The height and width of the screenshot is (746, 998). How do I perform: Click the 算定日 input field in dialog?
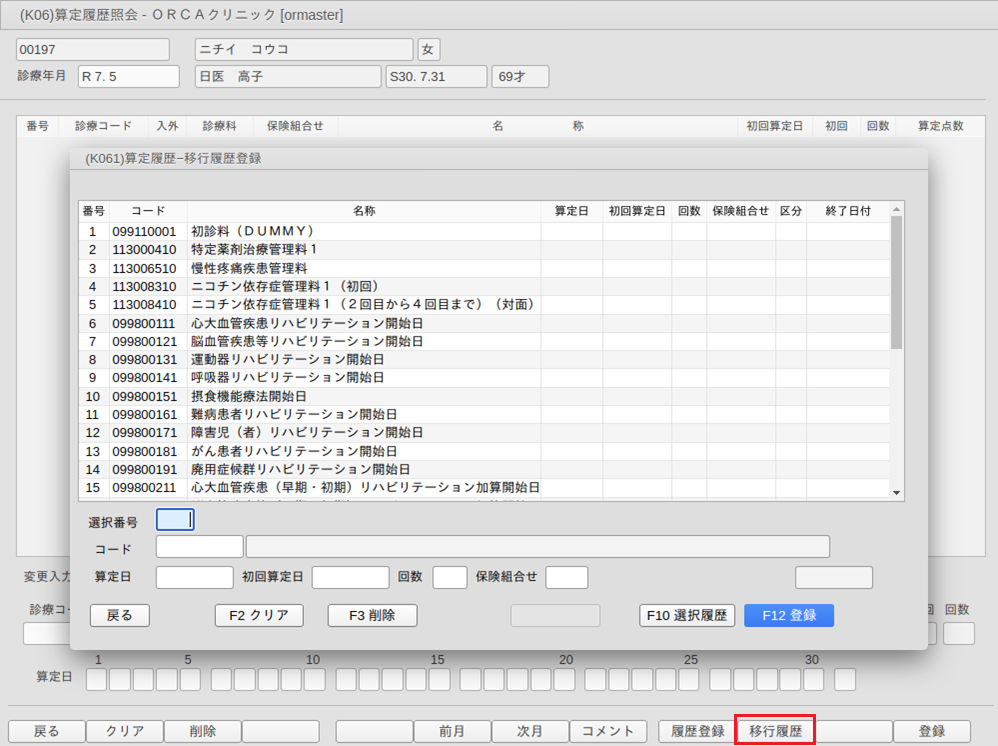click(194, 577)
